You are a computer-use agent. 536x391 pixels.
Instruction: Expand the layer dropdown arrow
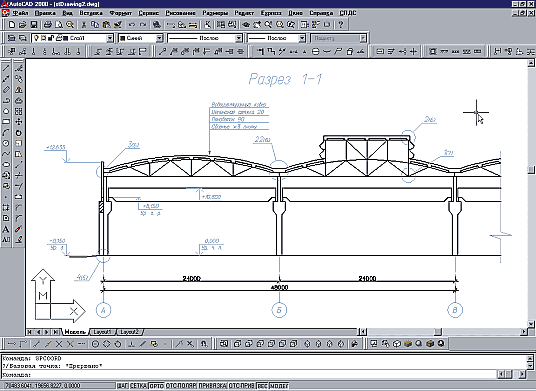coord(110,38)
